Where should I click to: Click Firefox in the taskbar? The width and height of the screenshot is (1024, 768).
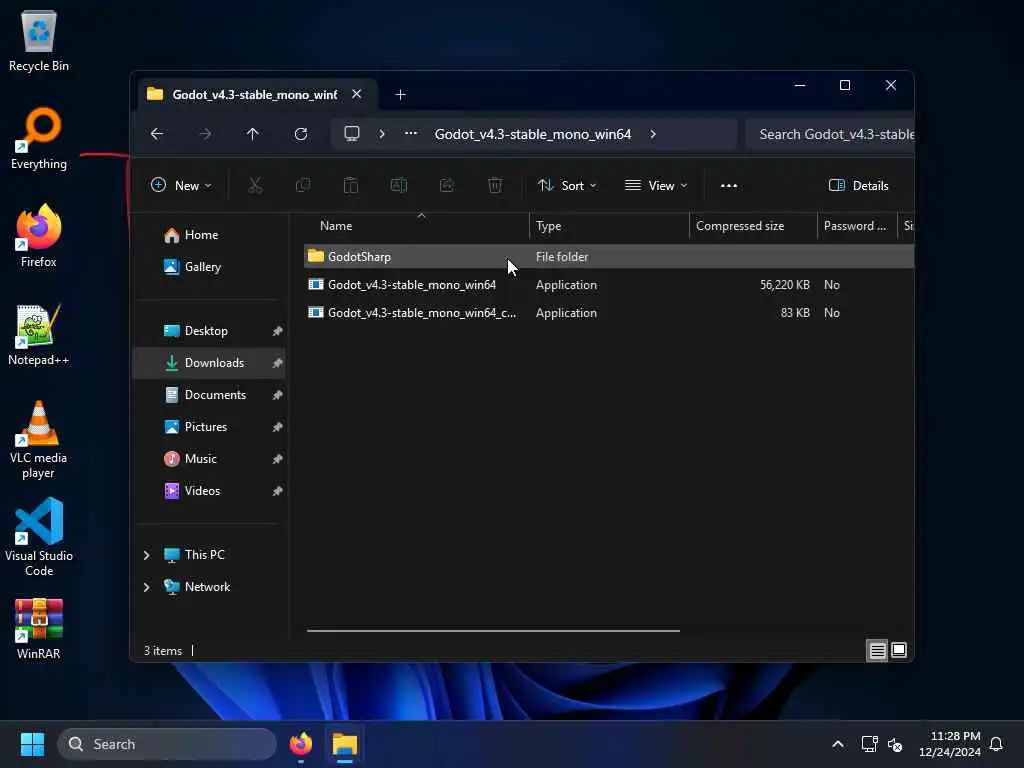[301, 744]
